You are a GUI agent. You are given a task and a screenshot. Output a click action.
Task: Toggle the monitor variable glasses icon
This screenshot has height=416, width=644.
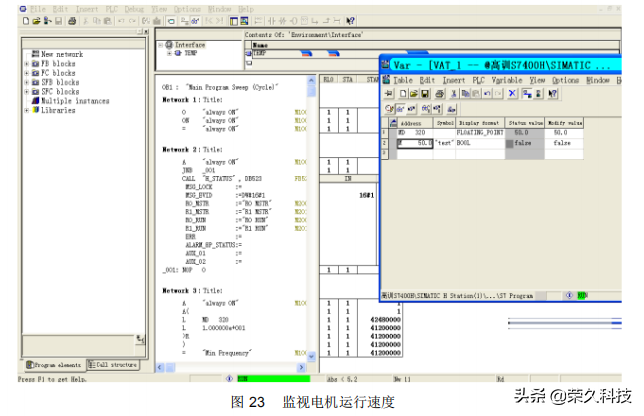pos(400,107)
